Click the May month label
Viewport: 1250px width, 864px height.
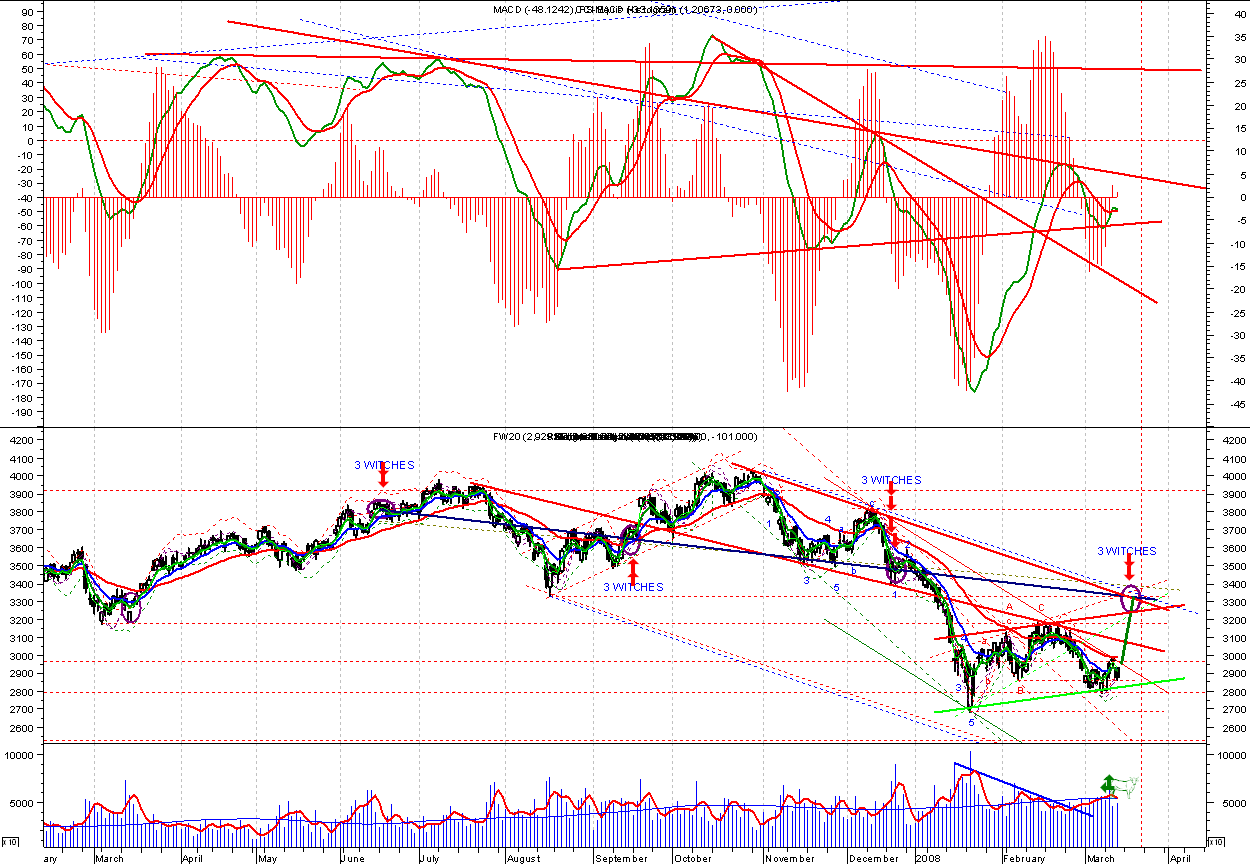(267, 858)
